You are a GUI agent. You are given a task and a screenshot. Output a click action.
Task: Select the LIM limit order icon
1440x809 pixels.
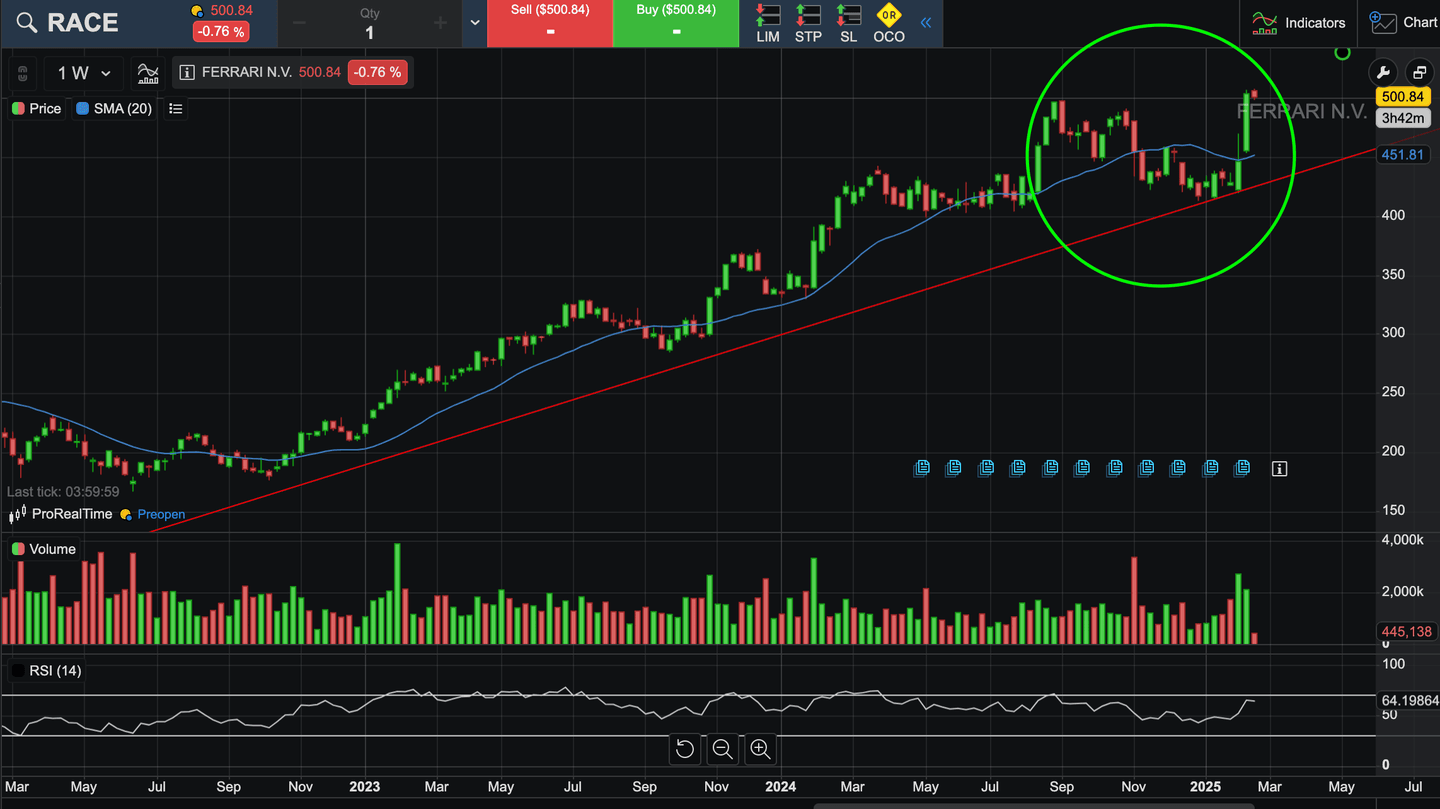(767, 23)
